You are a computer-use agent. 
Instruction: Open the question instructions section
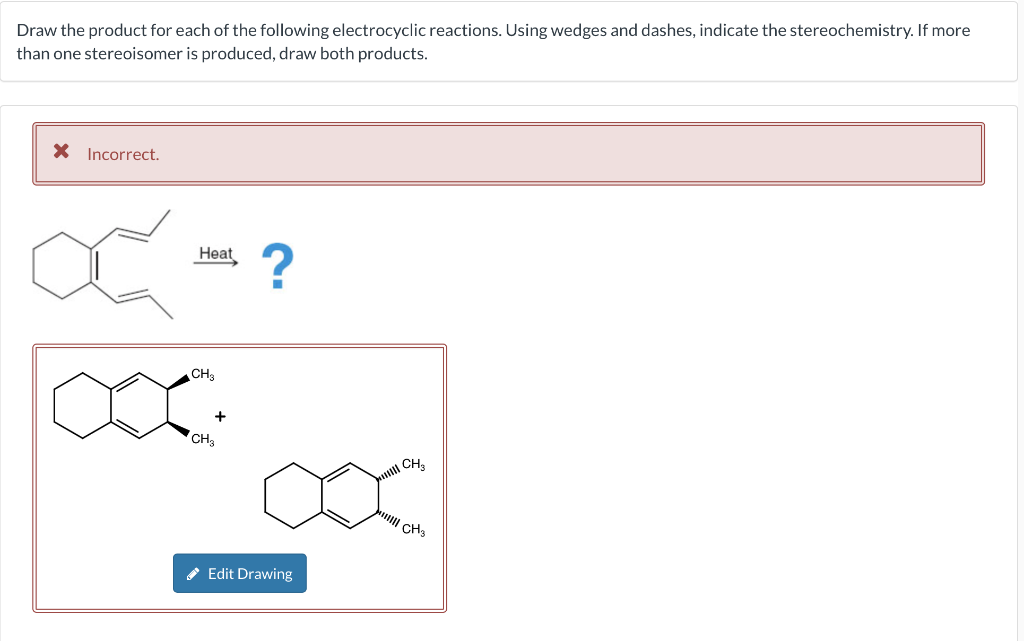tap(512, 42)
